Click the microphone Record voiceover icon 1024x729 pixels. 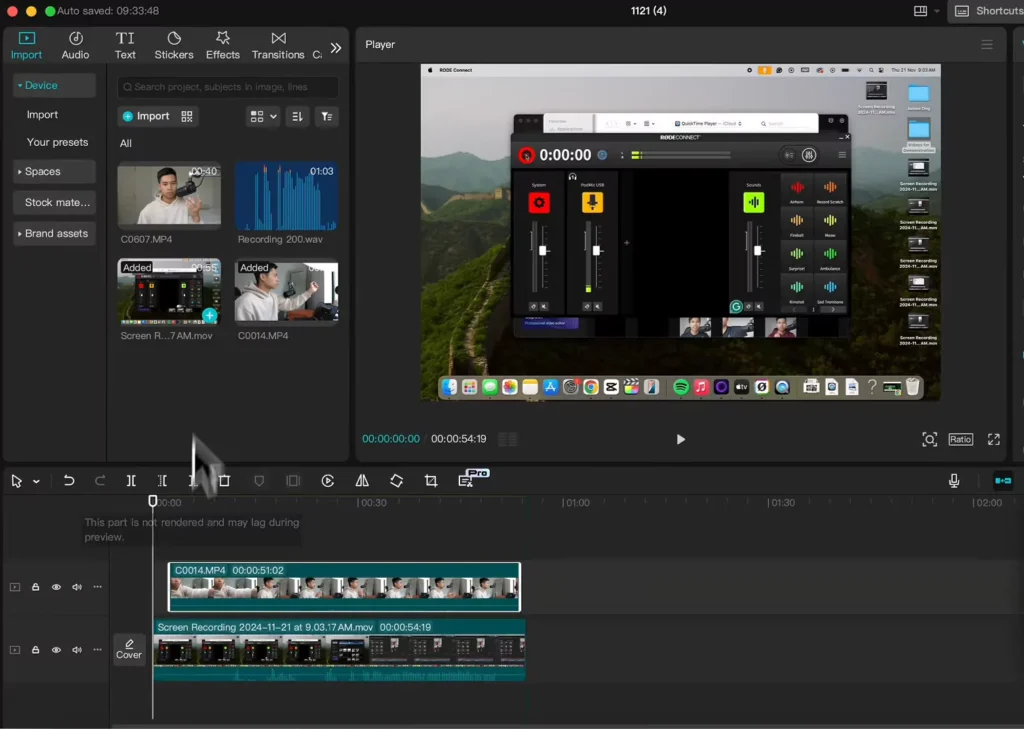click(954, 481)
